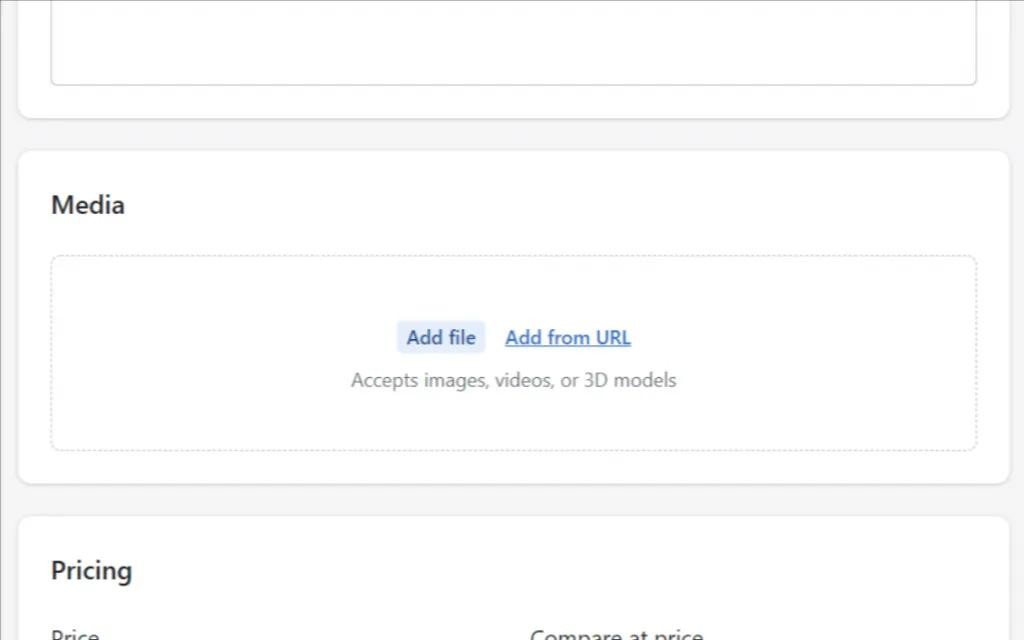
Task: Click the 'Price' field label
Action: pos(75,634)
